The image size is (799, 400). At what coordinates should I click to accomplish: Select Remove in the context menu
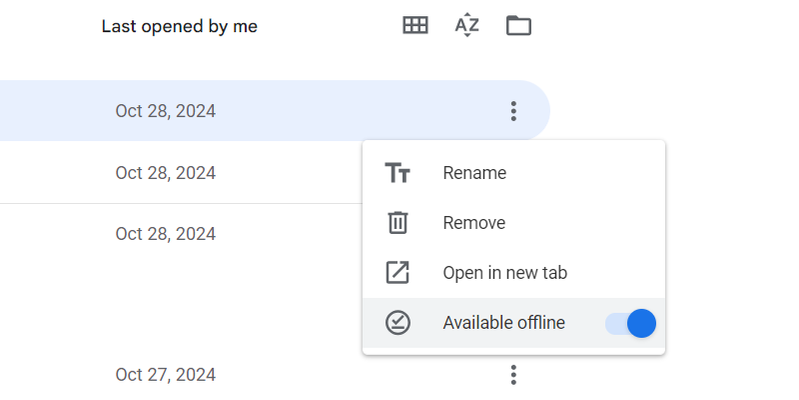(x=474, y=223)
